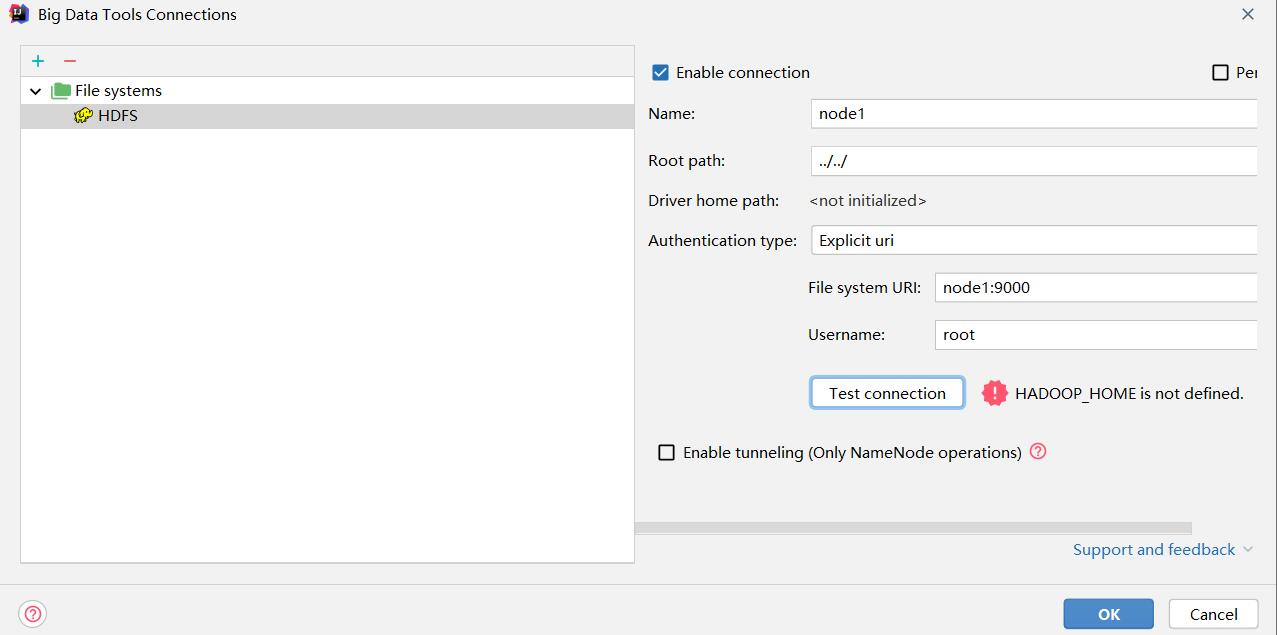This screenshot has height=635, width=1277.
Task: Select the HDFS connection in the tree
Action: click(327, 116)
